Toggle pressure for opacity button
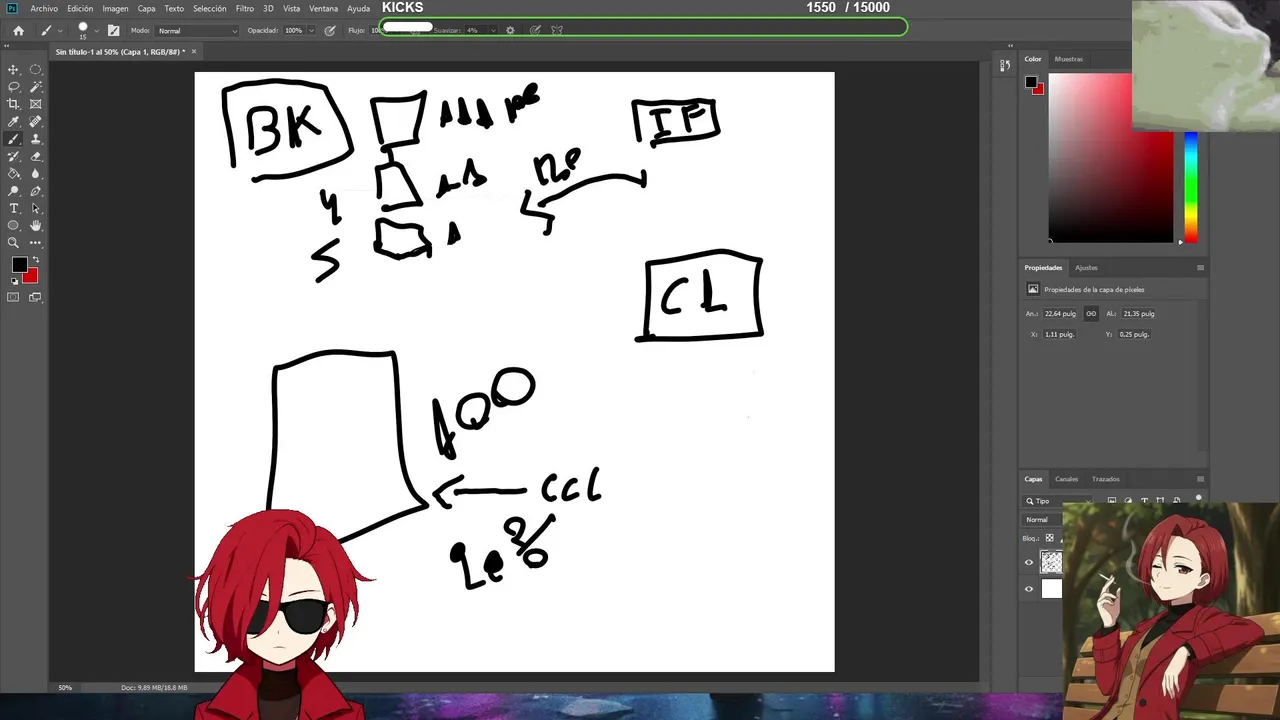 pyautogui.click(x=330, y=30)
